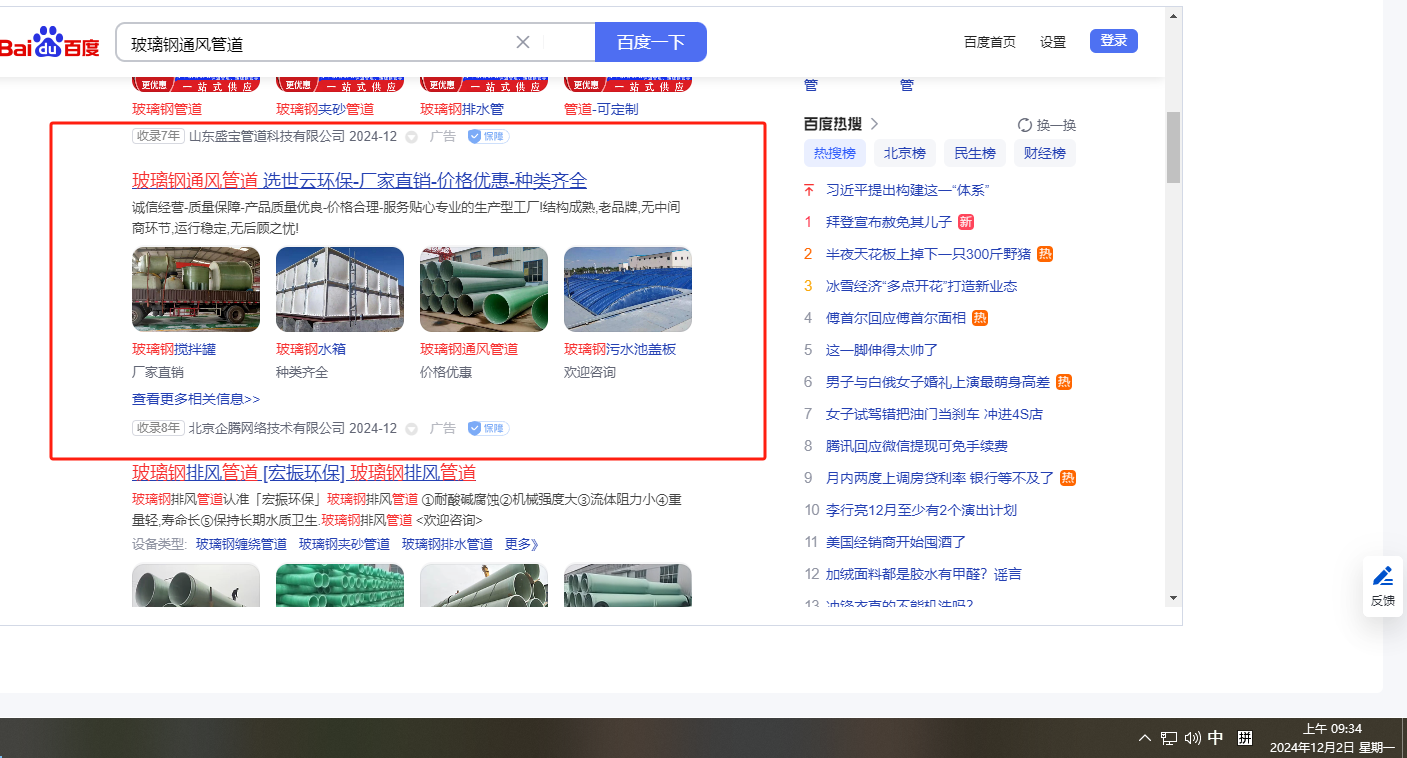Select the 热搜榜 tab
Viewport: 1407px width, 758px height.
(x=835, y=153)
